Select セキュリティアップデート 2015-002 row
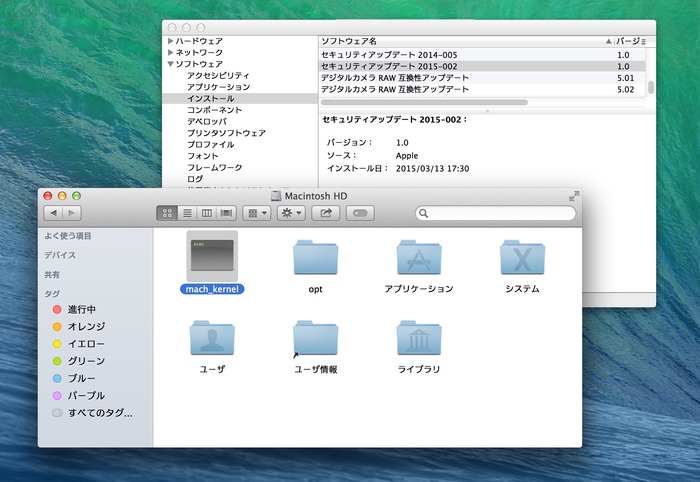This screenshot has width=700, height=482. point(482,66)
